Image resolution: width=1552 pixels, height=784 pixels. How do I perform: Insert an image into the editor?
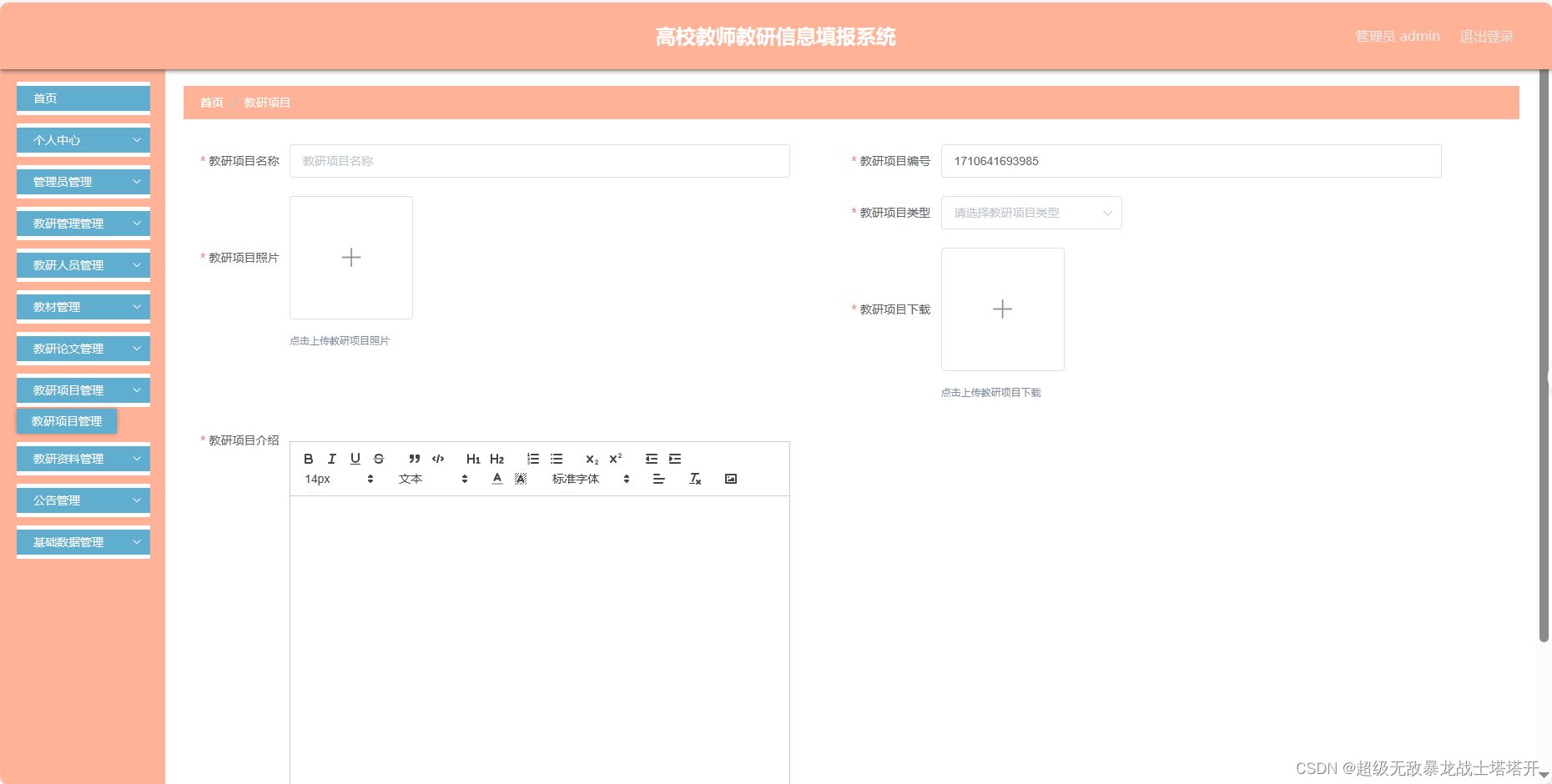click(x=731, y=479)
